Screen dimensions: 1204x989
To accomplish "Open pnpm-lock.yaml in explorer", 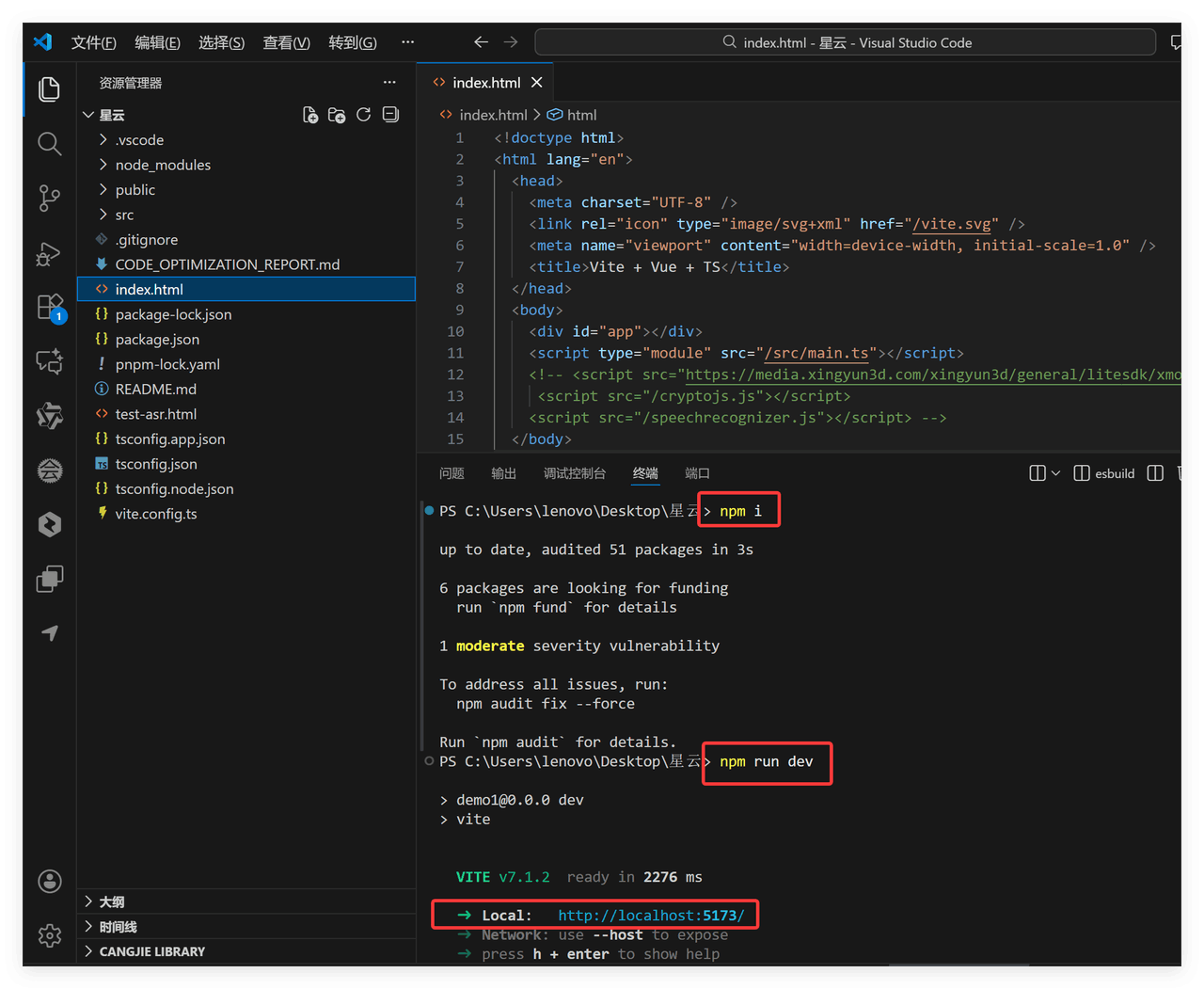I will [x=246, y=364].
